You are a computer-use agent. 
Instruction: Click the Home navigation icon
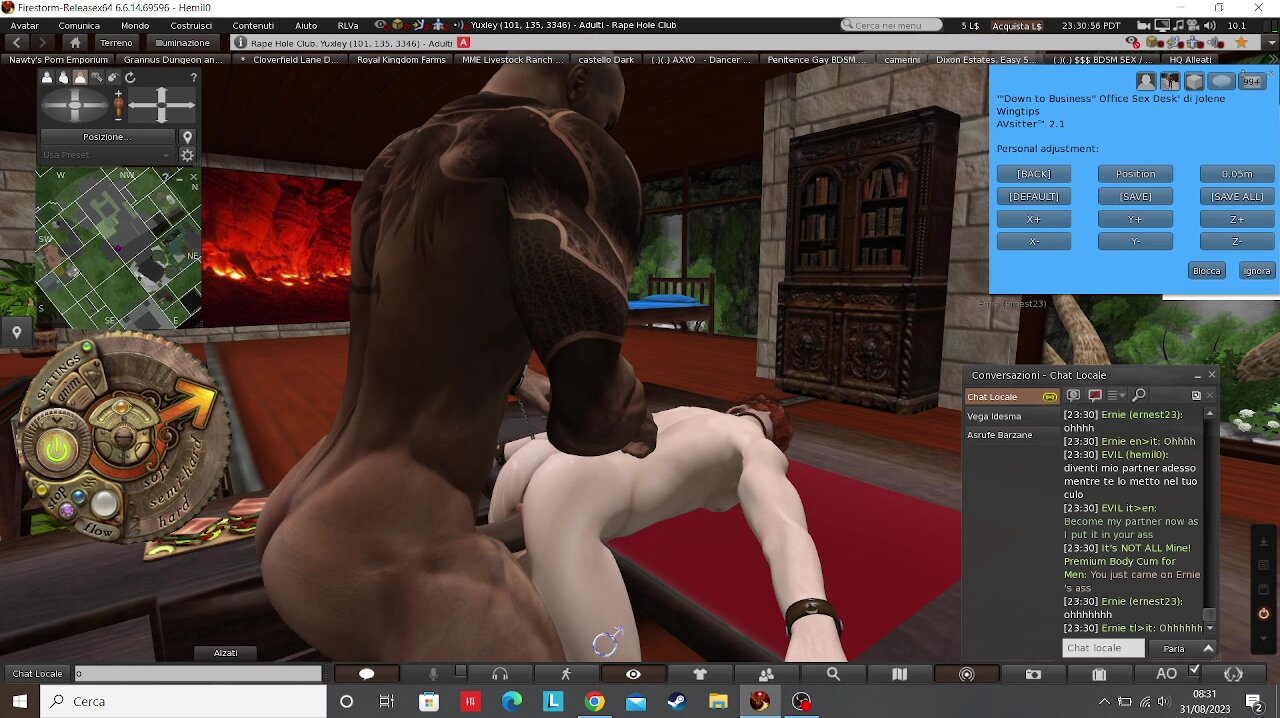(75, 43)
